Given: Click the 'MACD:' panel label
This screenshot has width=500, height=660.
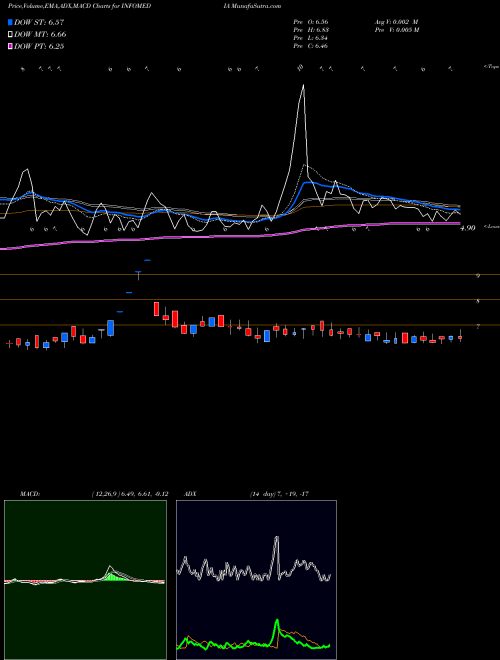Looking at the screenshot, I should pos(30,494).
